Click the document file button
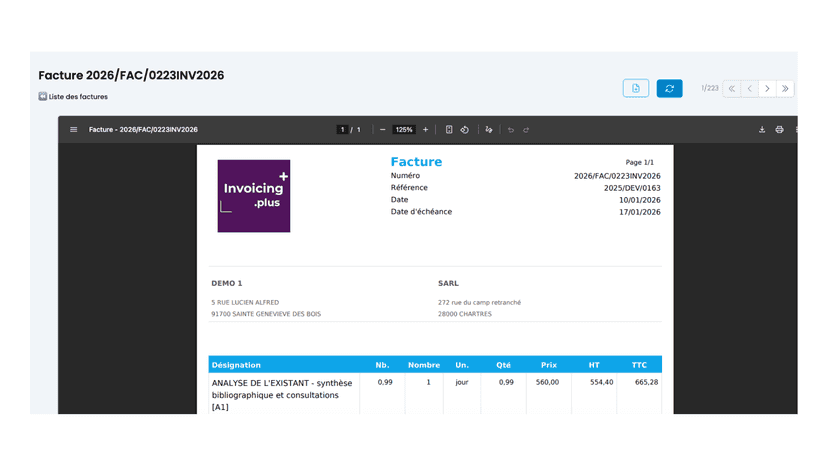828x466 pixels. pos(636,88)
